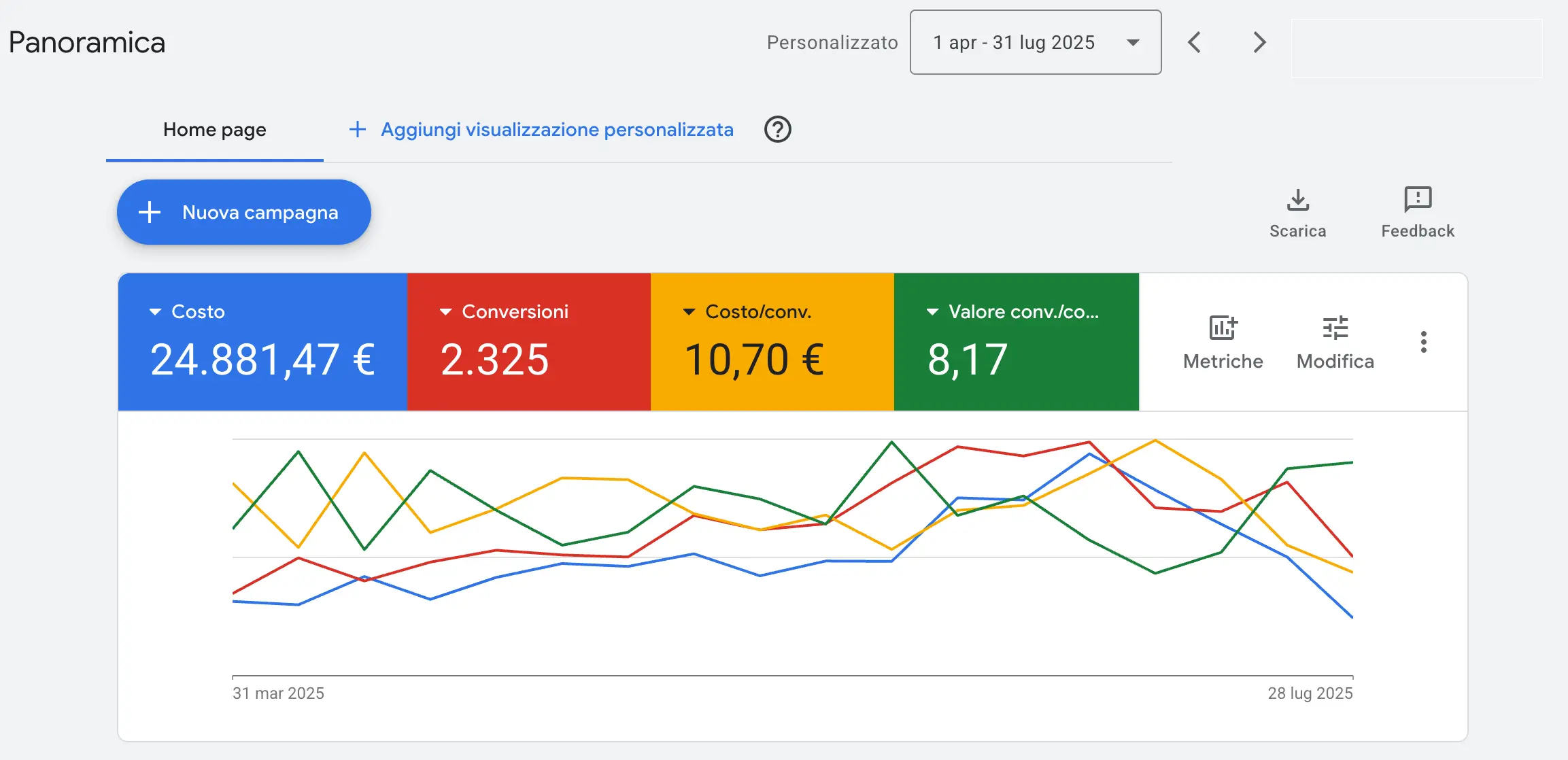Open the date range dropdown
Image resolution: width=1568 pixels, height=760 pixels.
click(1035, 42)
